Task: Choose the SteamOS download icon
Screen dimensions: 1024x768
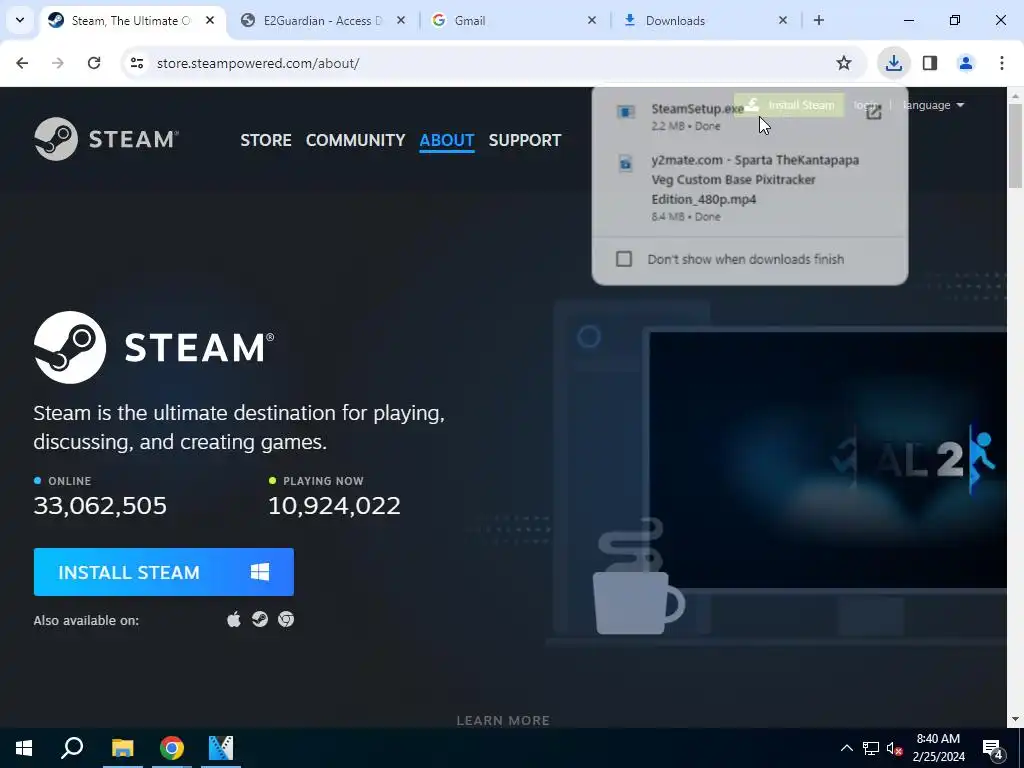Action: (x=260, y=619)
